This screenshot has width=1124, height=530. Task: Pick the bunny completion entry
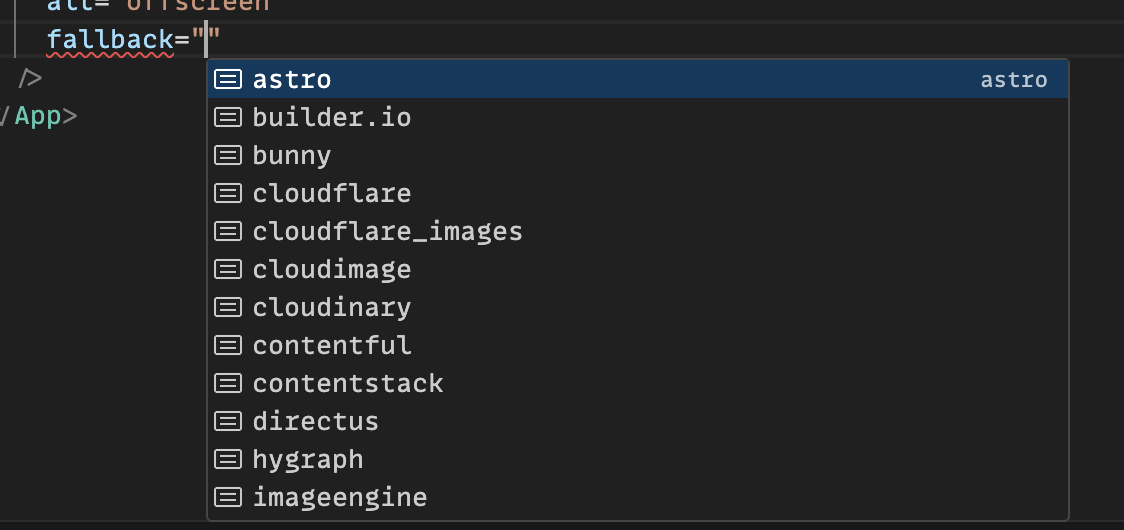pyautogui.click(x=292, y=156)
